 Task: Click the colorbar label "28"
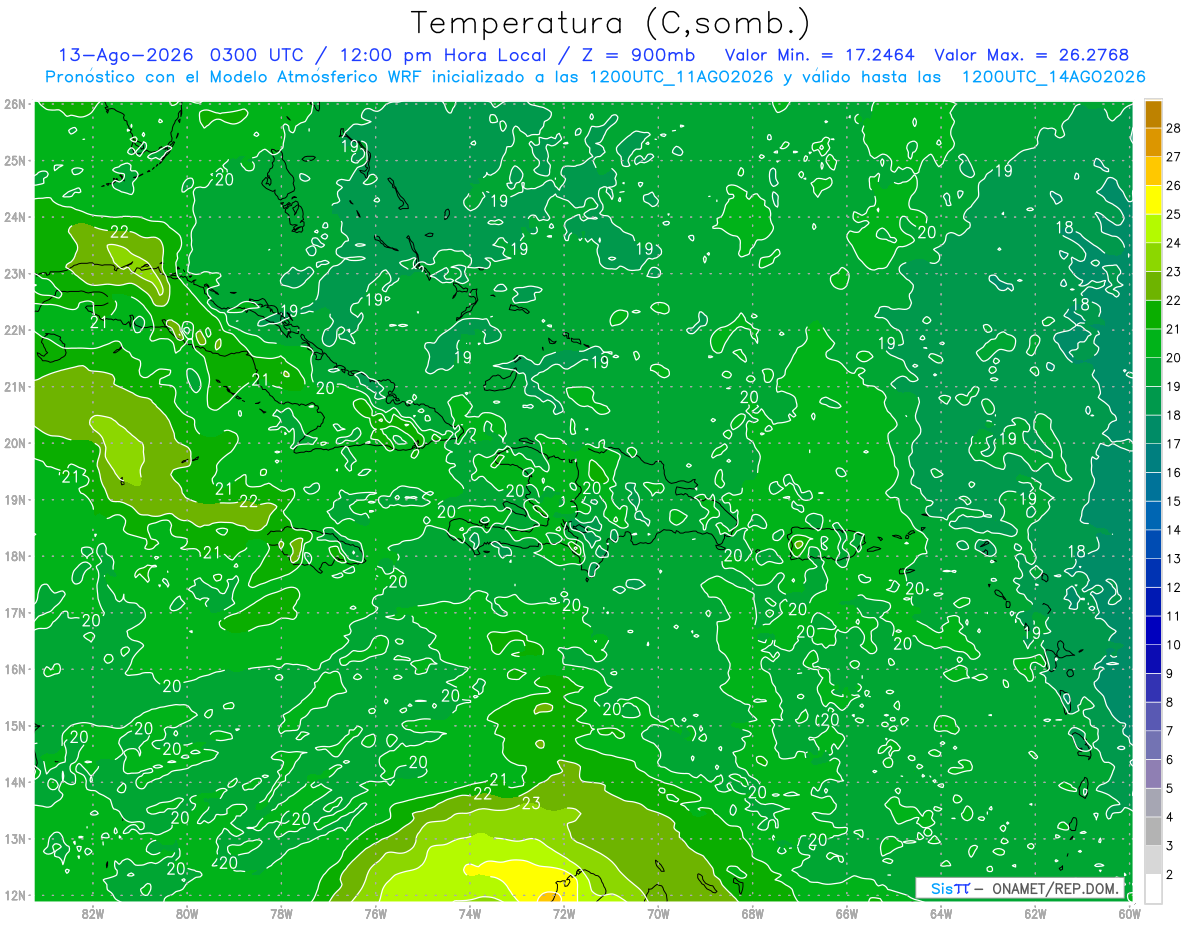[1174, 128]
